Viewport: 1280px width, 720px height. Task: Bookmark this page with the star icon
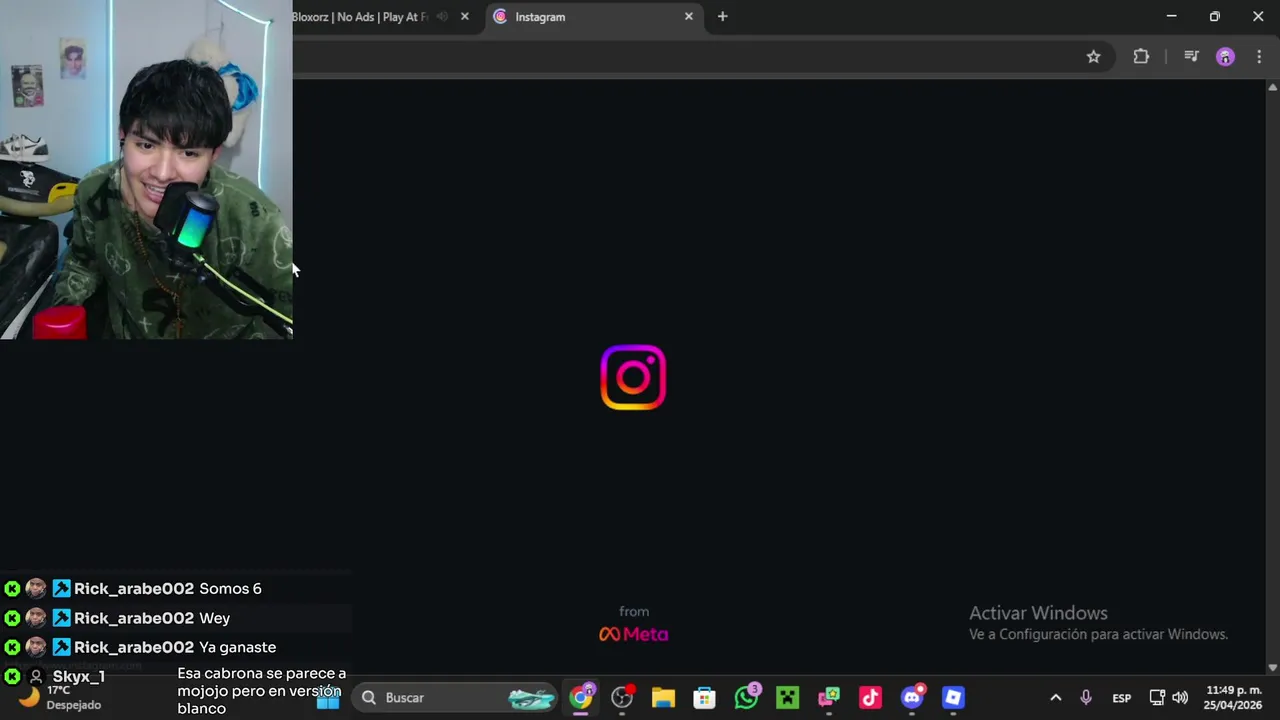(1093, 57)
